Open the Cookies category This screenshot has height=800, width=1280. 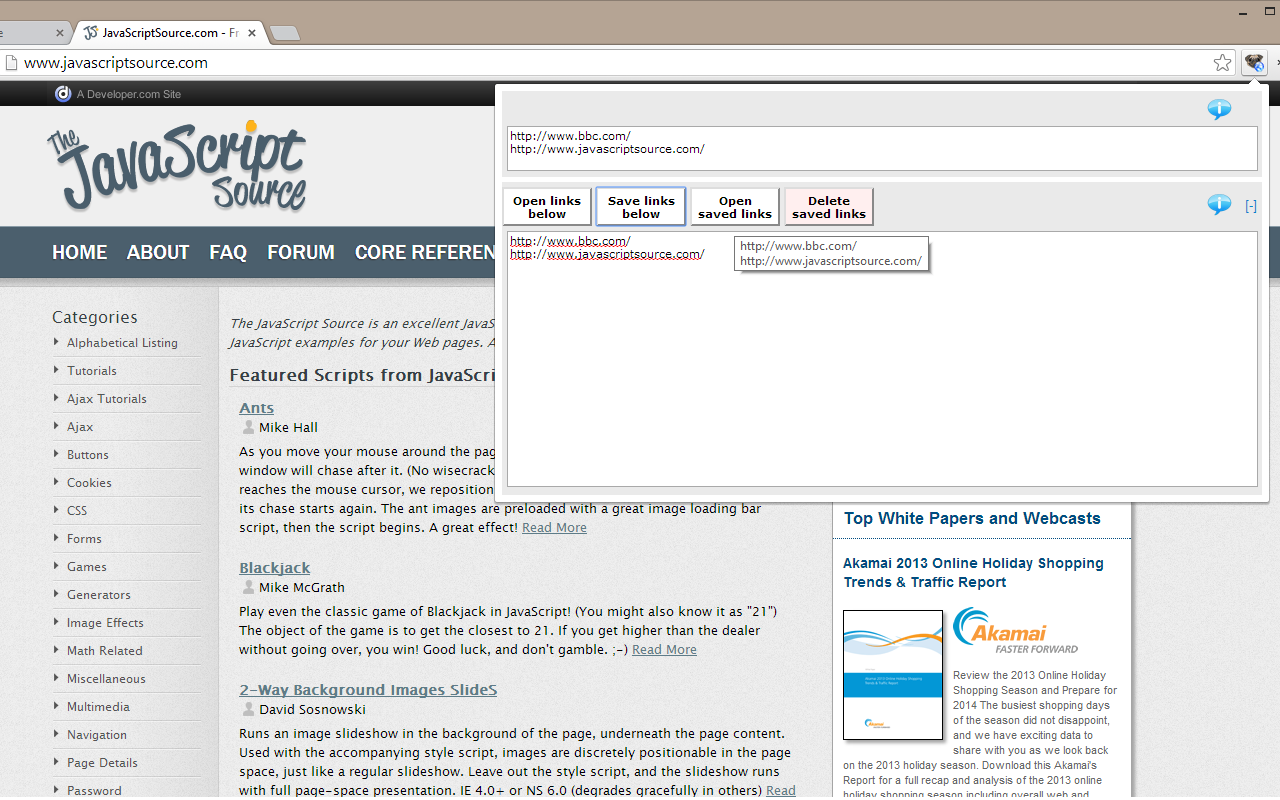(x=89, y=483)
